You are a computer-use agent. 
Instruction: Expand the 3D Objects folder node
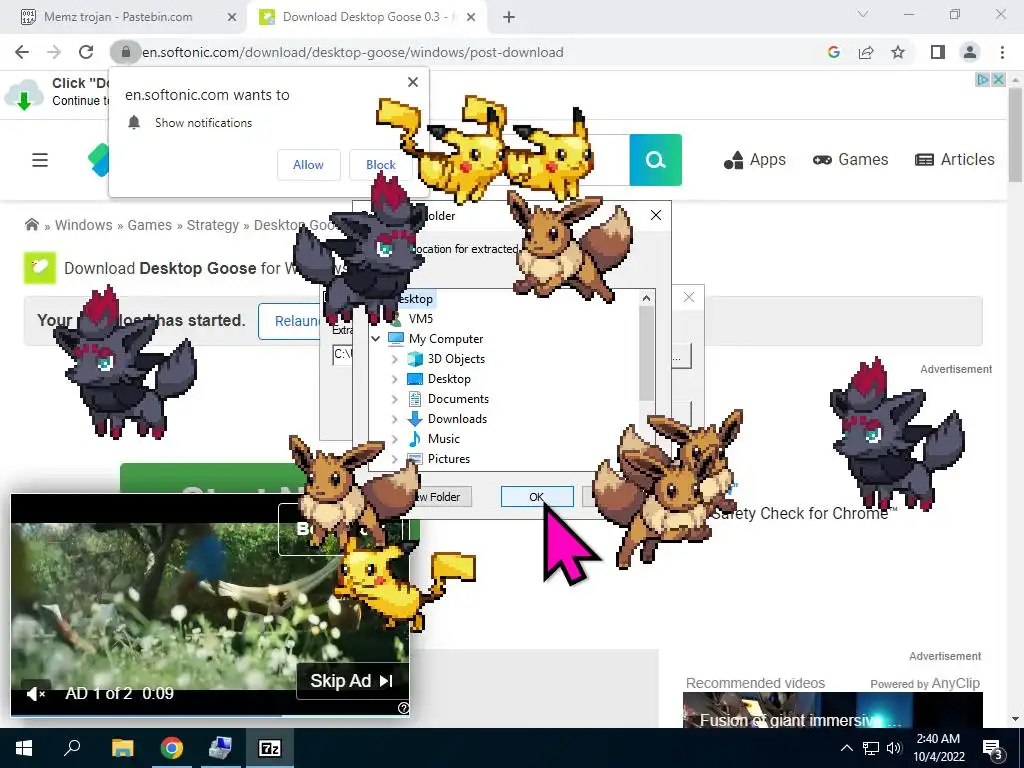(394, 359)
